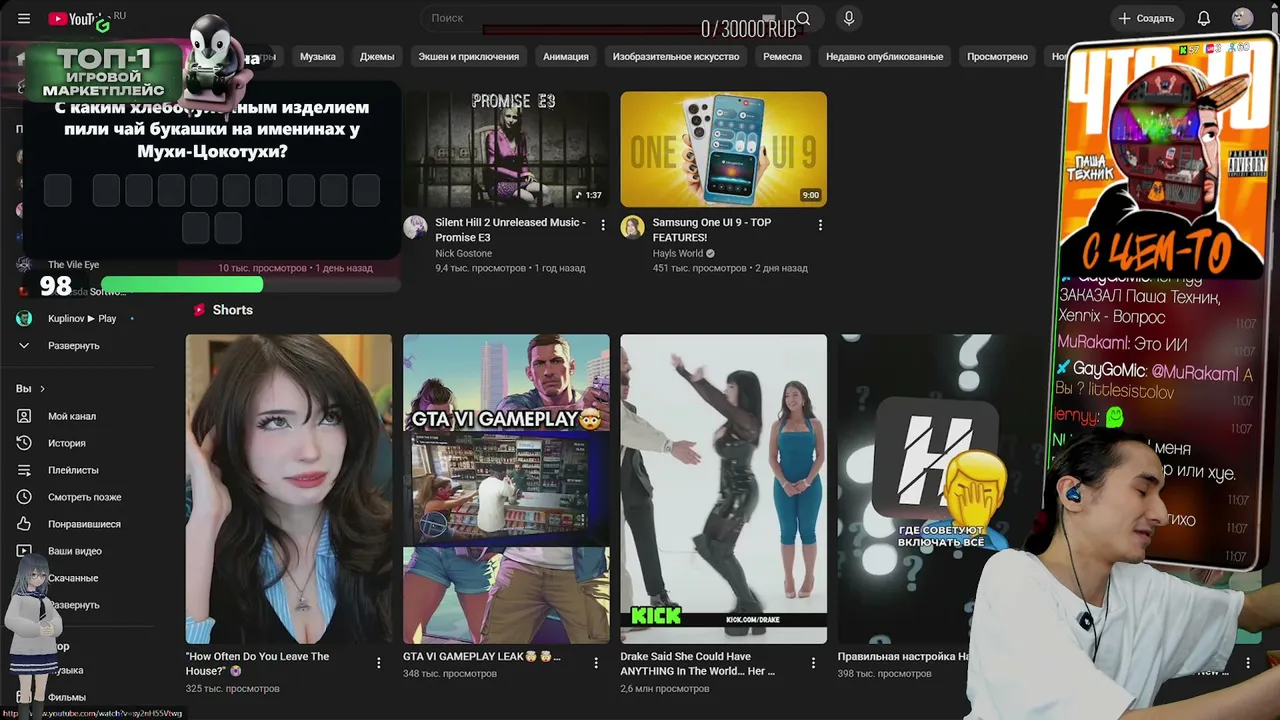Open Плейлисты in the sidebar
This screenshot has height=720, width=1280.
pos(73,470)
